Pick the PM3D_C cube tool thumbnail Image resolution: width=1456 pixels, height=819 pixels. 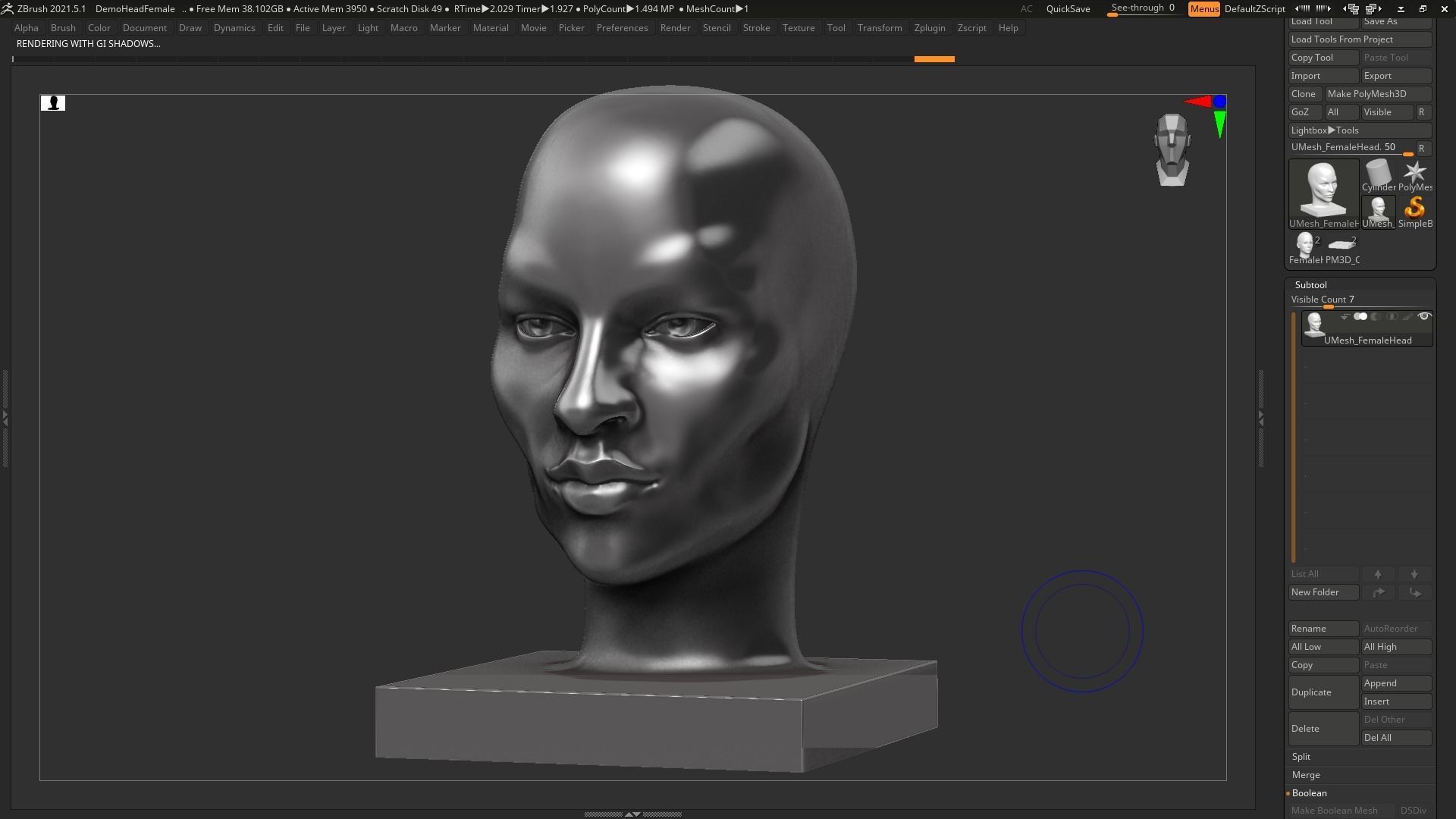tap(1342, 248)
